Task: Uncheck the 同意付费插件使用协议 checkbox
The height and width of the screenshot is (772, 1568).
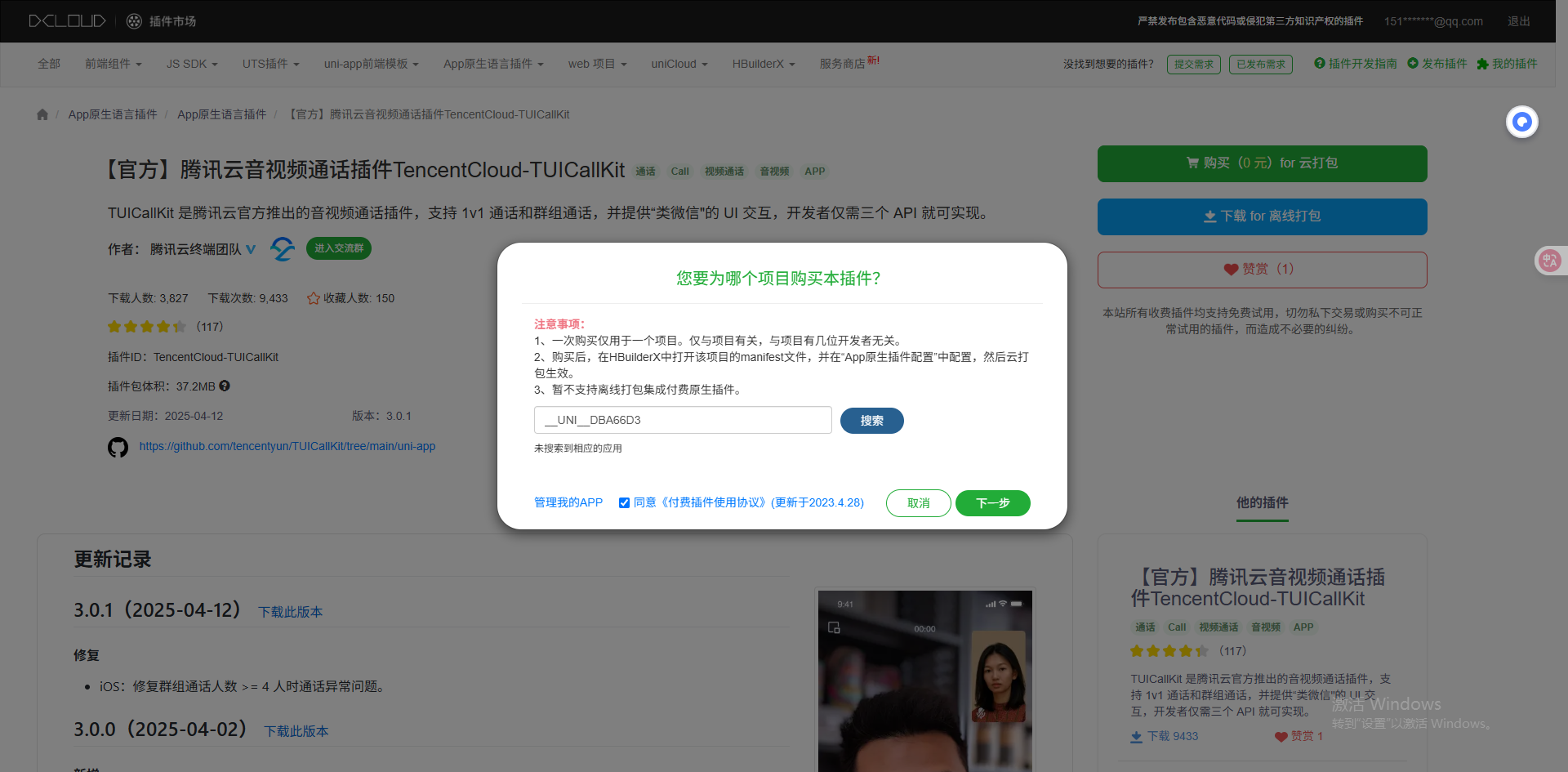Action: [624, 503]
